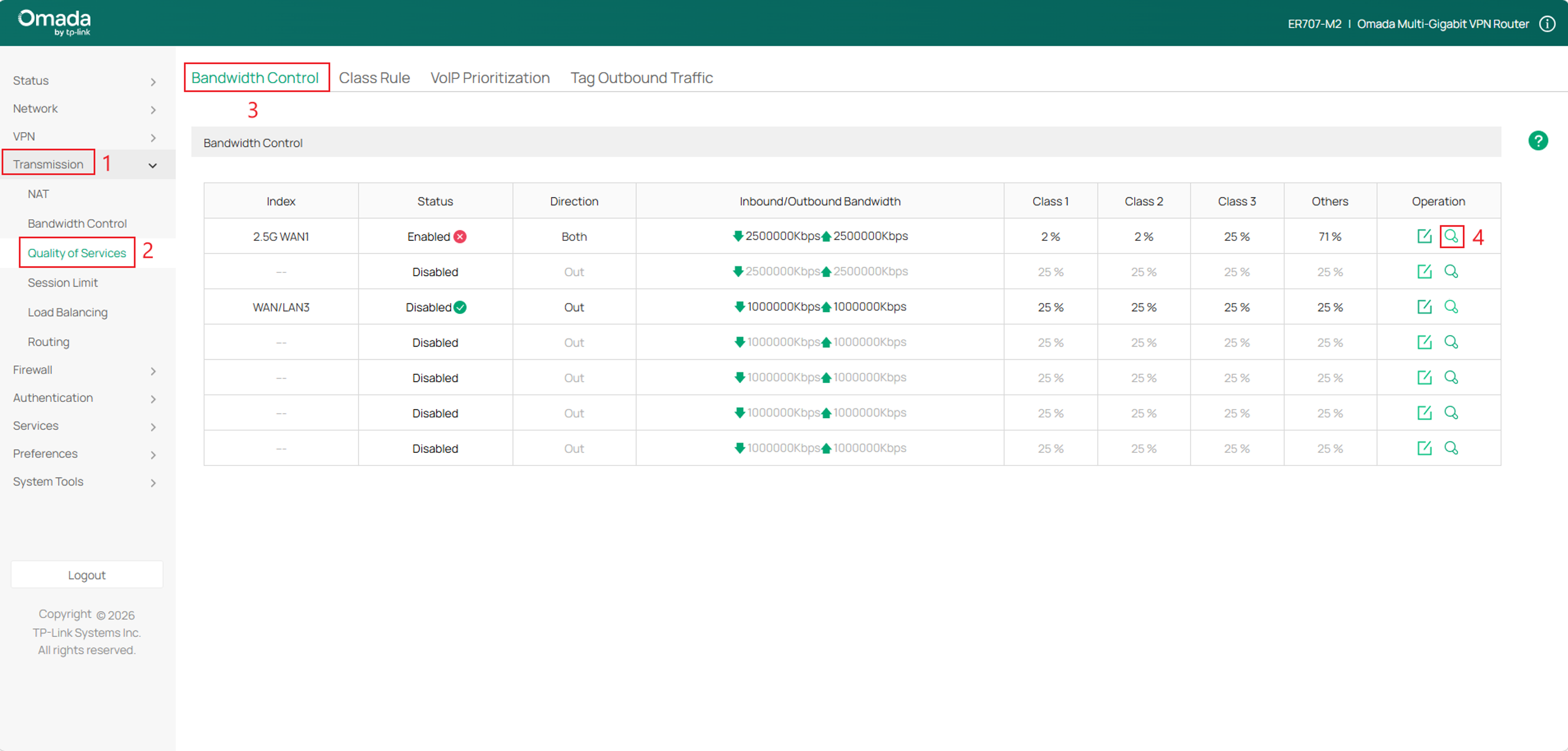Go to Tag Outbound Traffic tab
Screen dimensions: 1568x751
642,78
